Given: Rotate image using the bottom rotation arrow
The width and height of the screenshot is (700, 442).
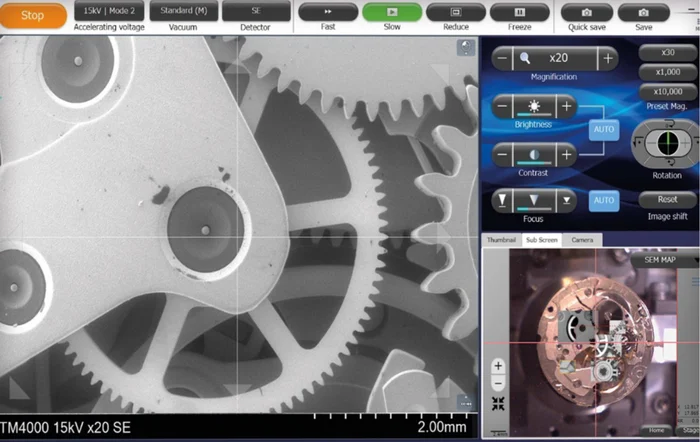Looking at the screenshot, I should point(668,163).
